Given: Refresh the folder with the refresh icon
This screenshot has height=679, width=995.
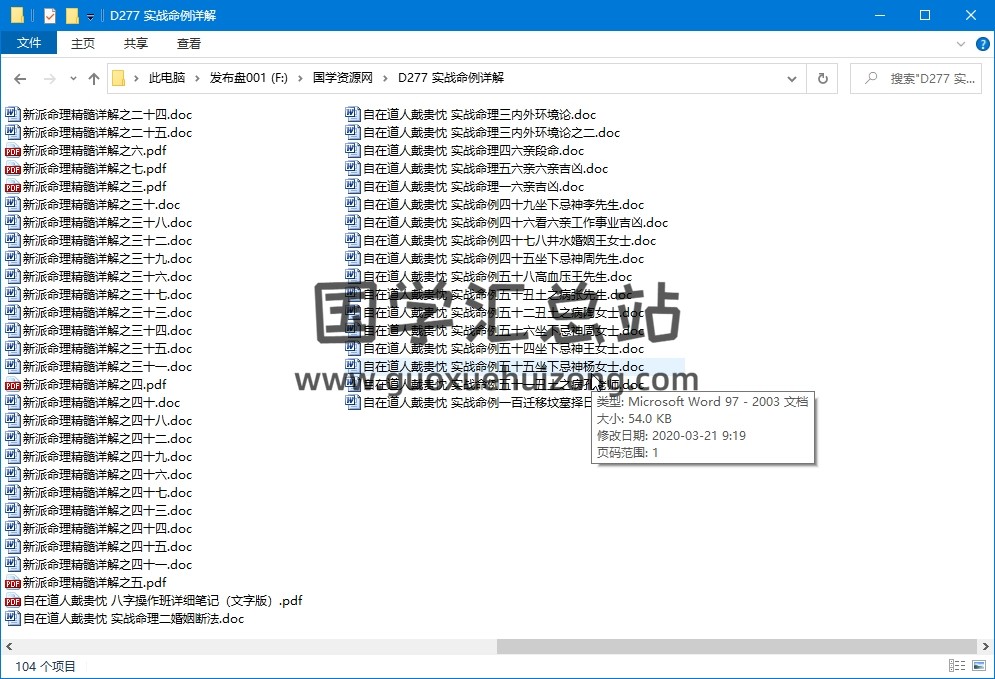Looking at the screenshot, I should point(822,78).
